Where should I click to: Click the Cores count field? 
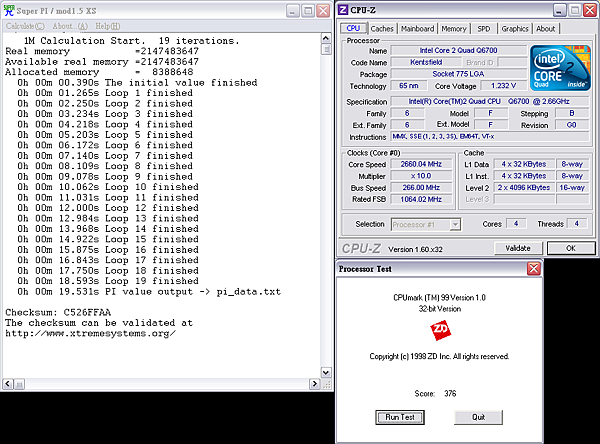[x=516, y=224]
